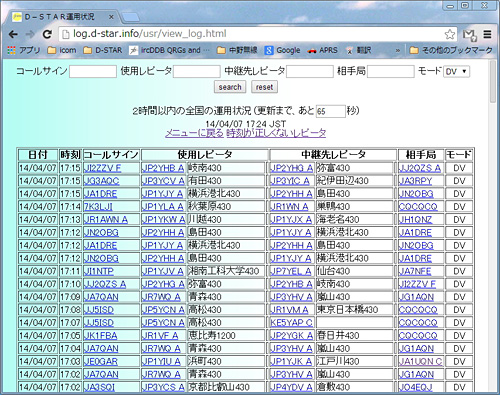This screenshot has height=395, width=500.
Task: Open the 時刻が正しくないレピータ link
Action: pyautogui.click(x=276, y=133)
